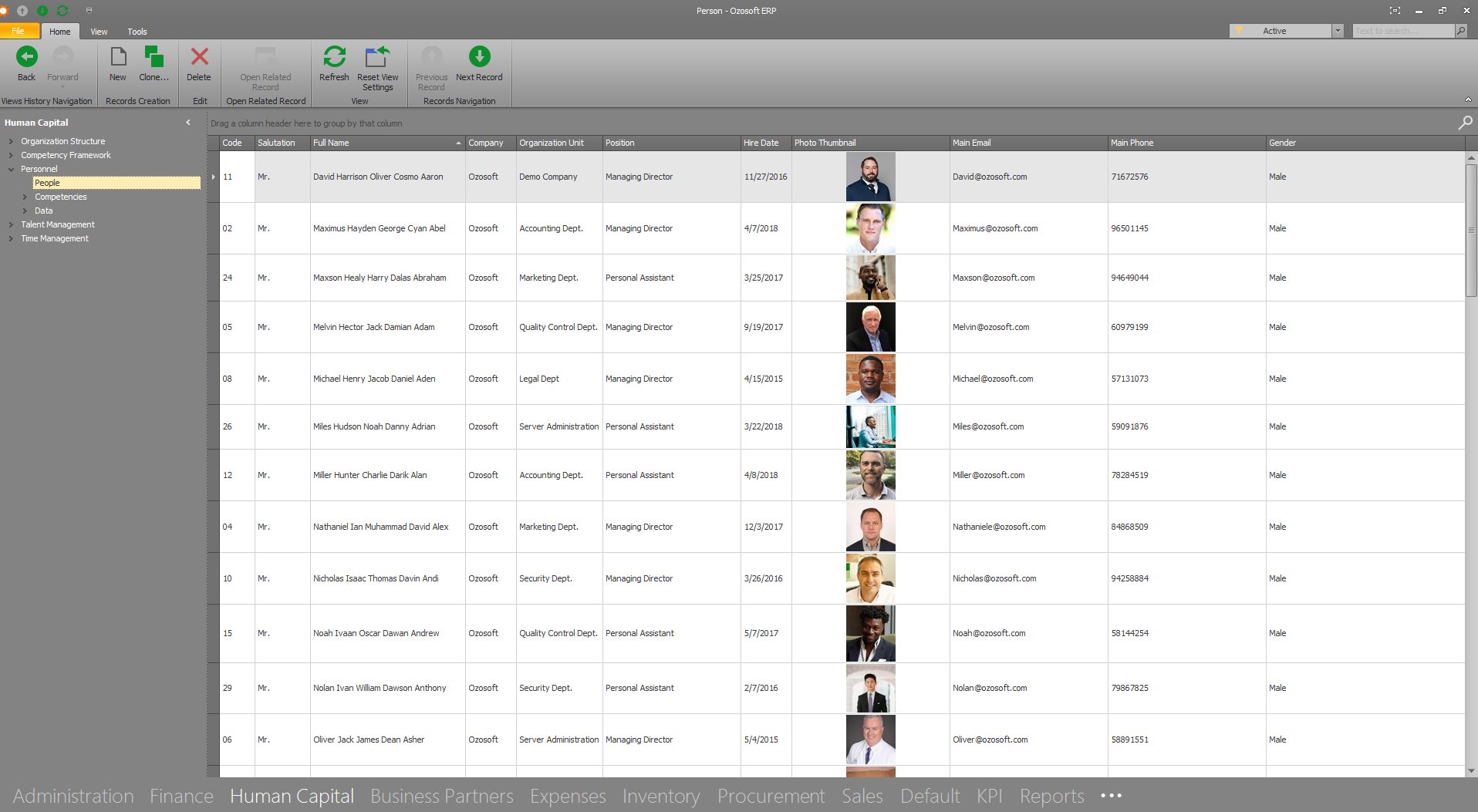
Task: Expand Competencies tree node
Action: click(25, 197)
